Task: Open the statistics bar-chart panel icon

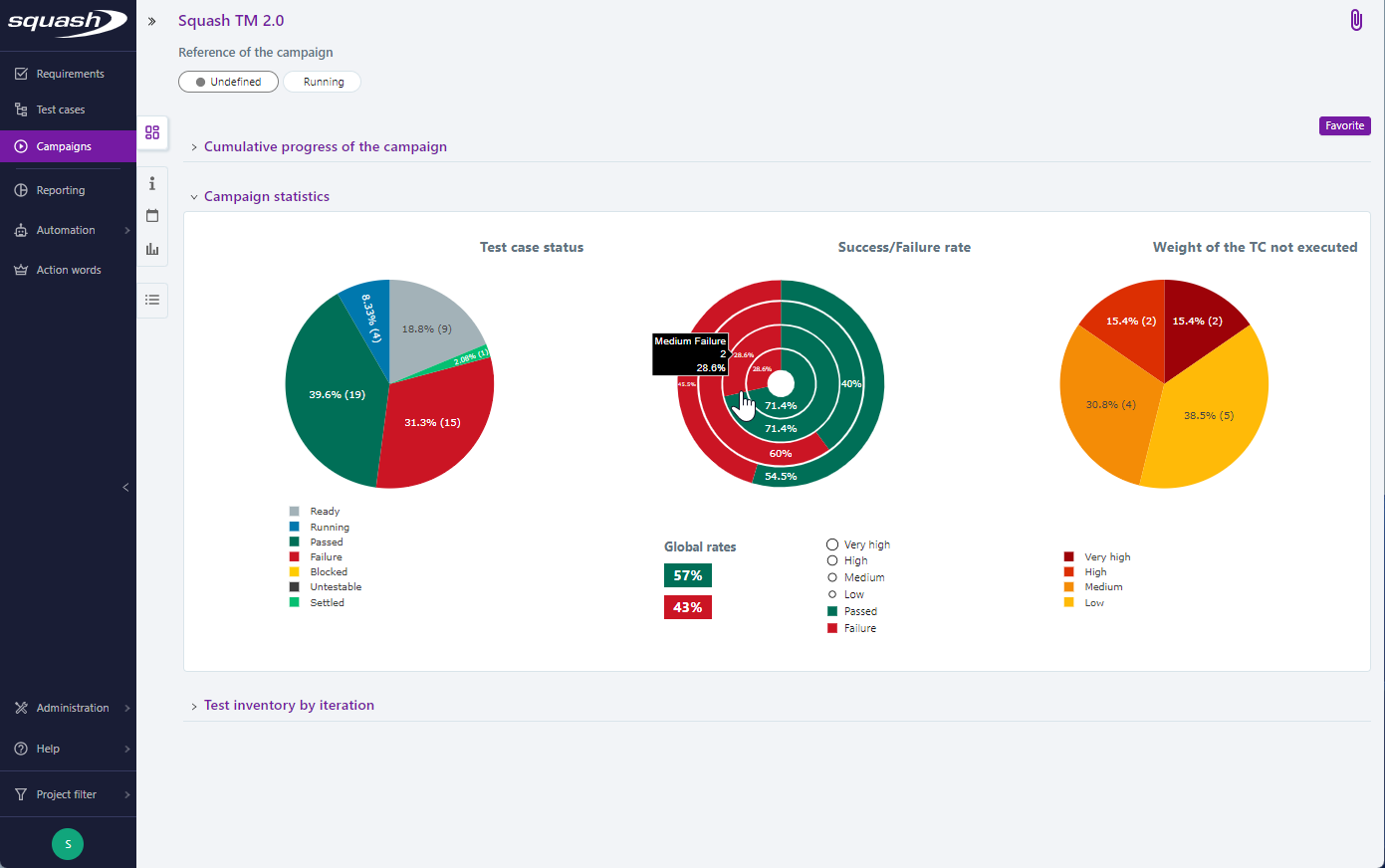Action: (x=151, y=249)
